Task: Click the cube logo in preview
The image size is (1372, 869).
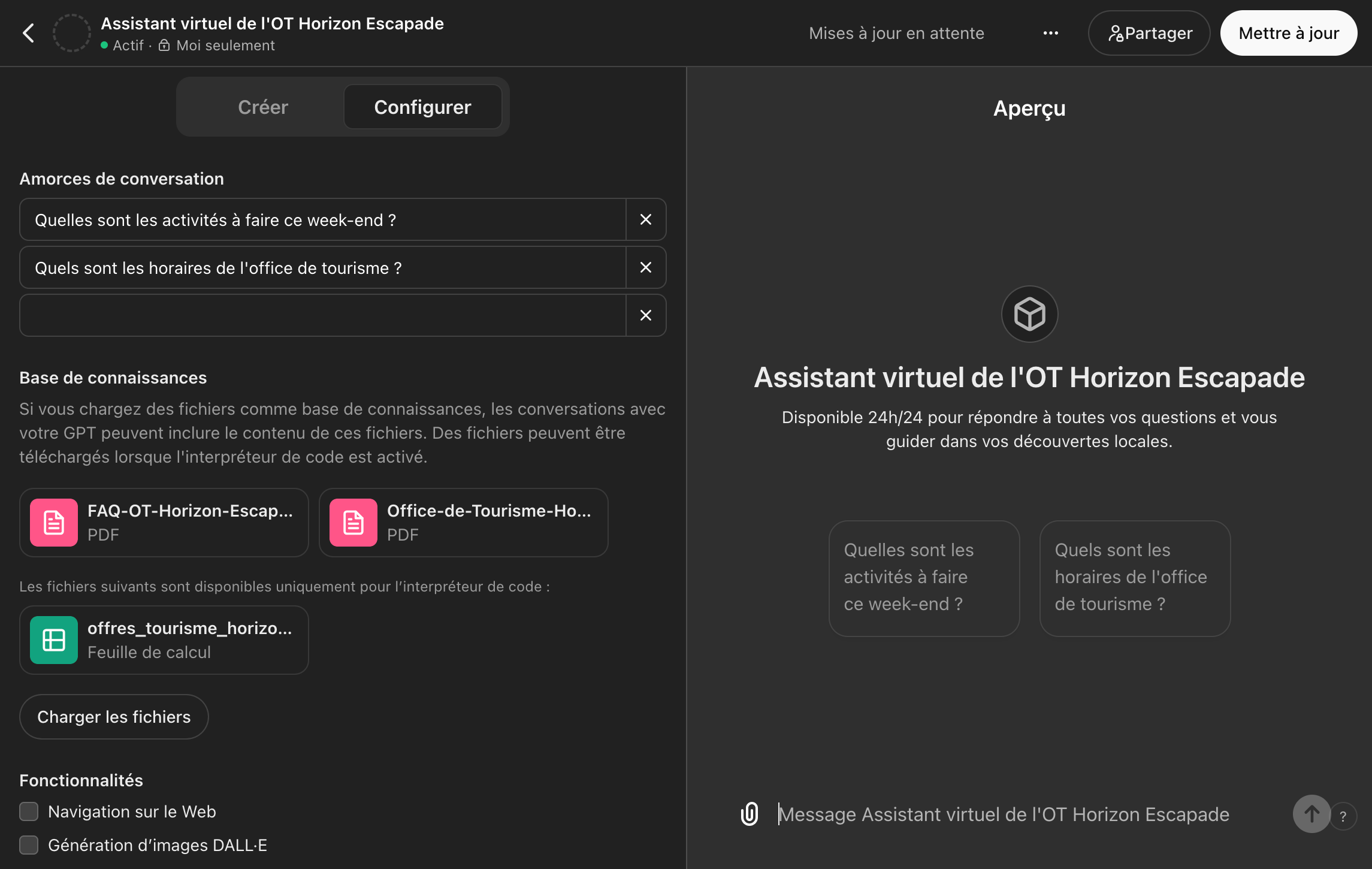Action: pyautogui.click(x=1029, y=314)
